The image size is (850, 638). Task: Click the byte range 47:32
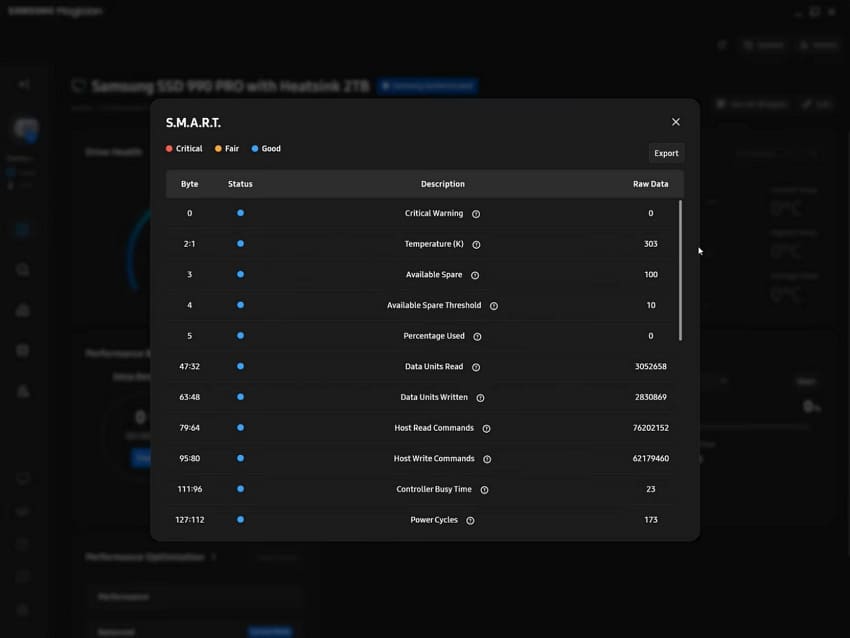(x=189, y=366)
